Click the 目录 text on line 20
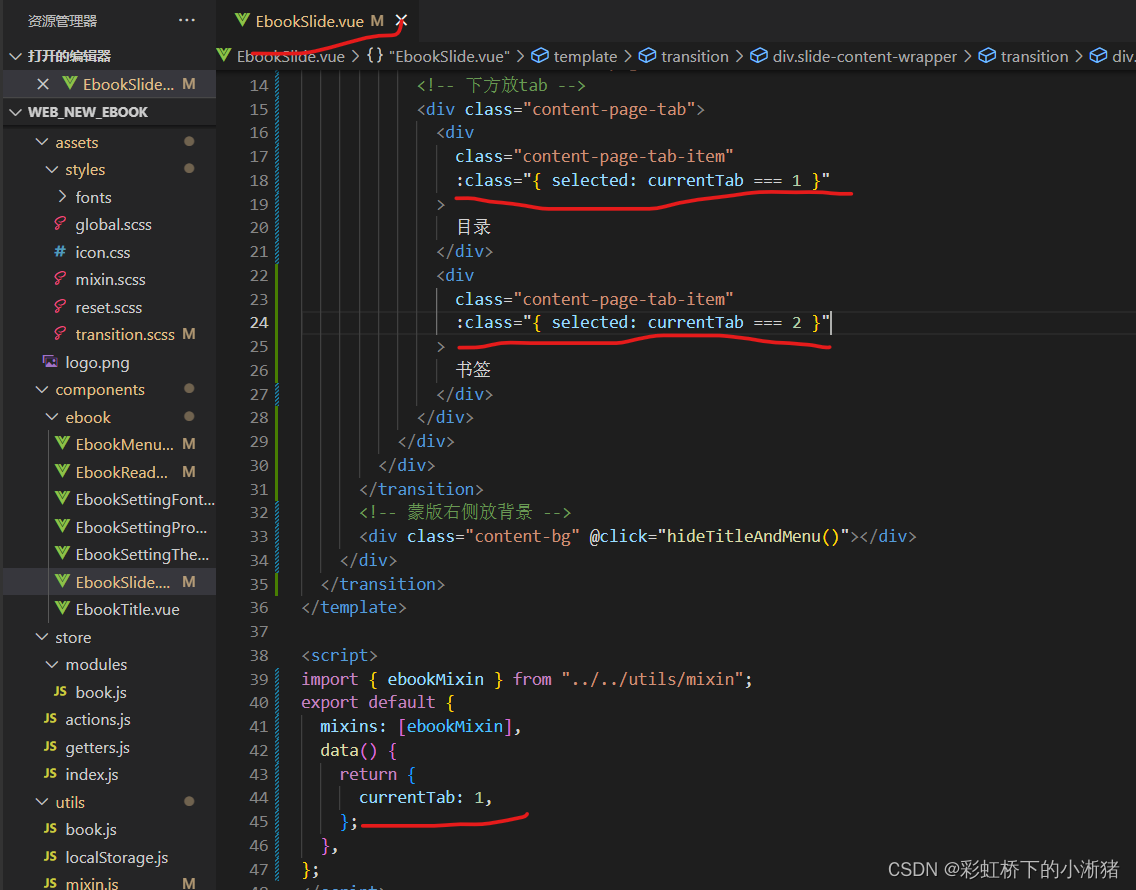The width and height of the screenshot is (1136, 890). pyautogui.click(x=473, y=228)
